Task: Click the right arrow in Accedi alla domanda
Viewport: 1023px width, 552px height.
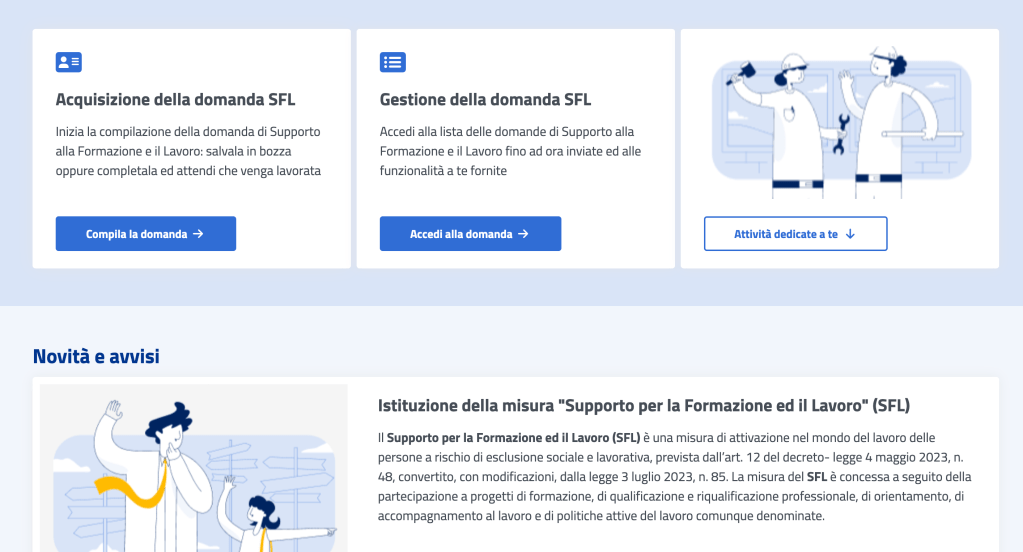Action: point(523,234)
